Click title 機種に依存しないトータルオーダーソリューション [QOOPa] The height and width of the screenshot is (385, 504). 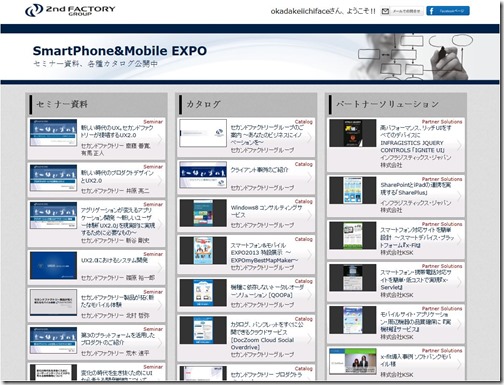[267, 291]
